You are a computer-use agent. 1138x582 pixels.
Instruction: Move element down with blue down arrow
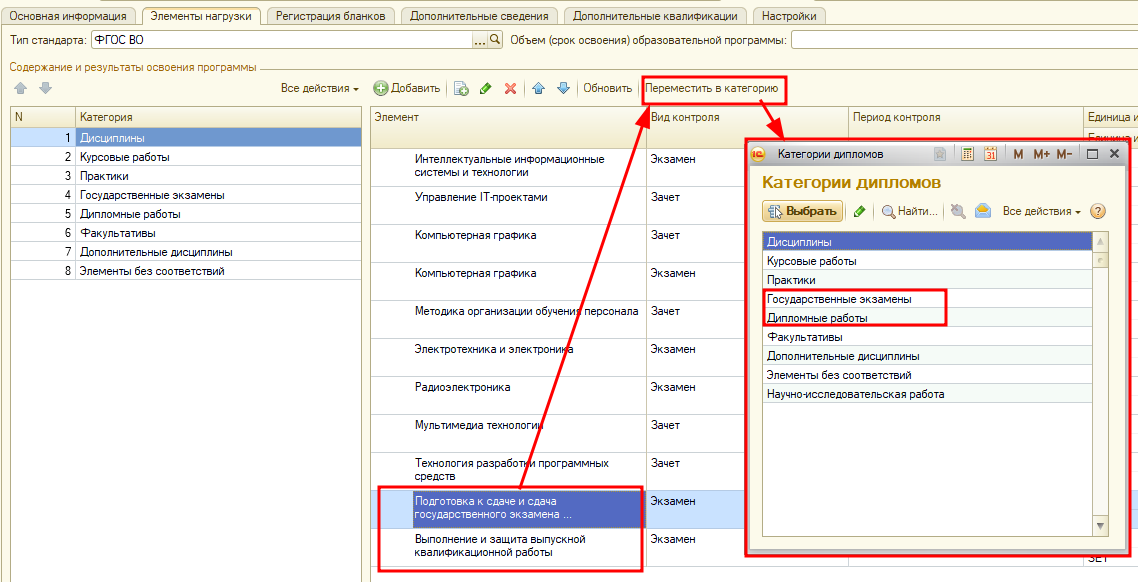(563, 88)
